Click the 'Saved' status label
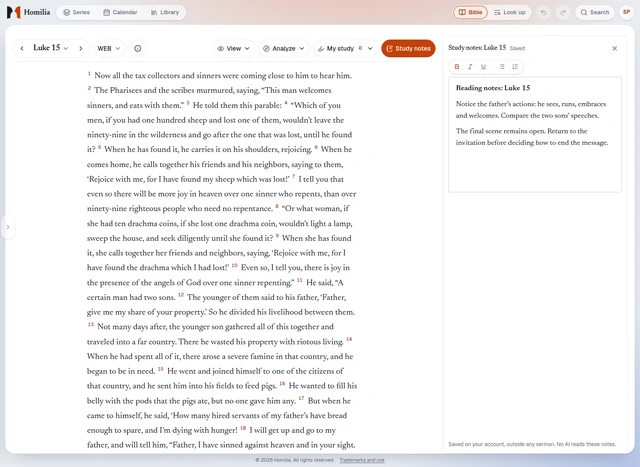The width and height of the screenshot is (640, 467). (x=517, y=48)
